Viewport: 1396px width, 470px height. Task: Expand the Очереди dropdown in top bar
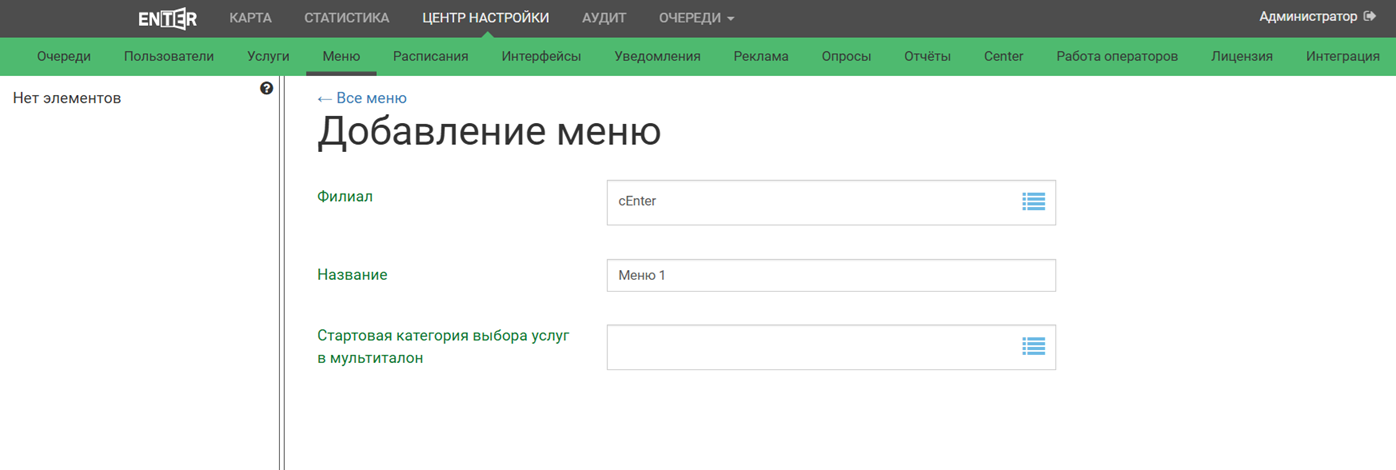(696, 18)
